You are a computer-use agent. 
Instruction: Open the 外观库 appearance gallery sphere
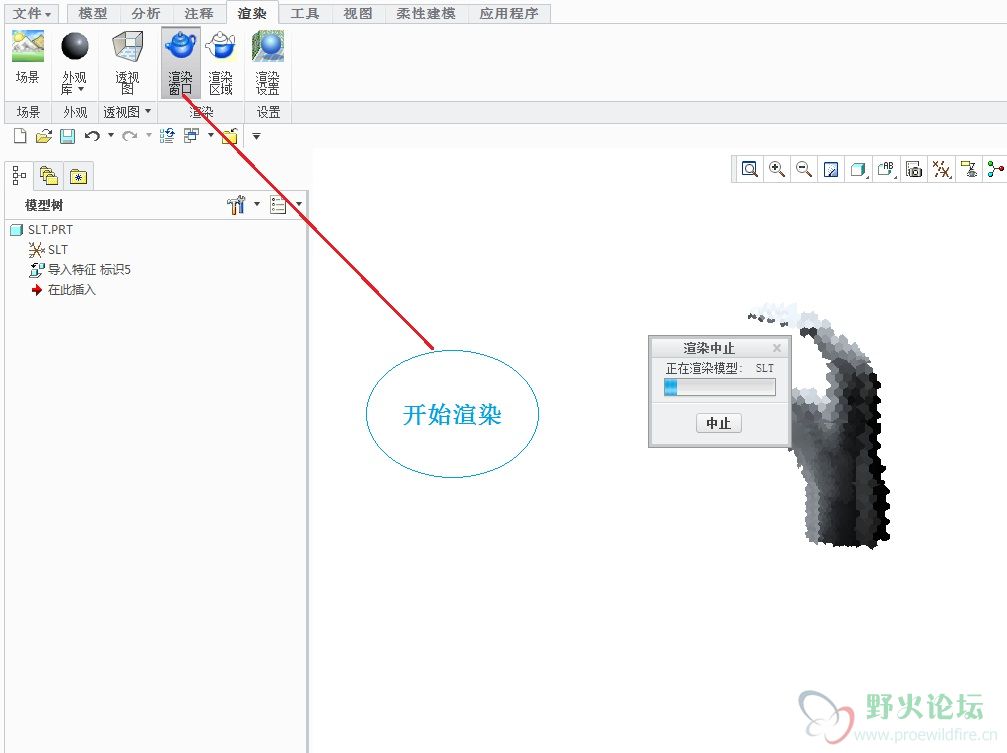tap(74, 48)
